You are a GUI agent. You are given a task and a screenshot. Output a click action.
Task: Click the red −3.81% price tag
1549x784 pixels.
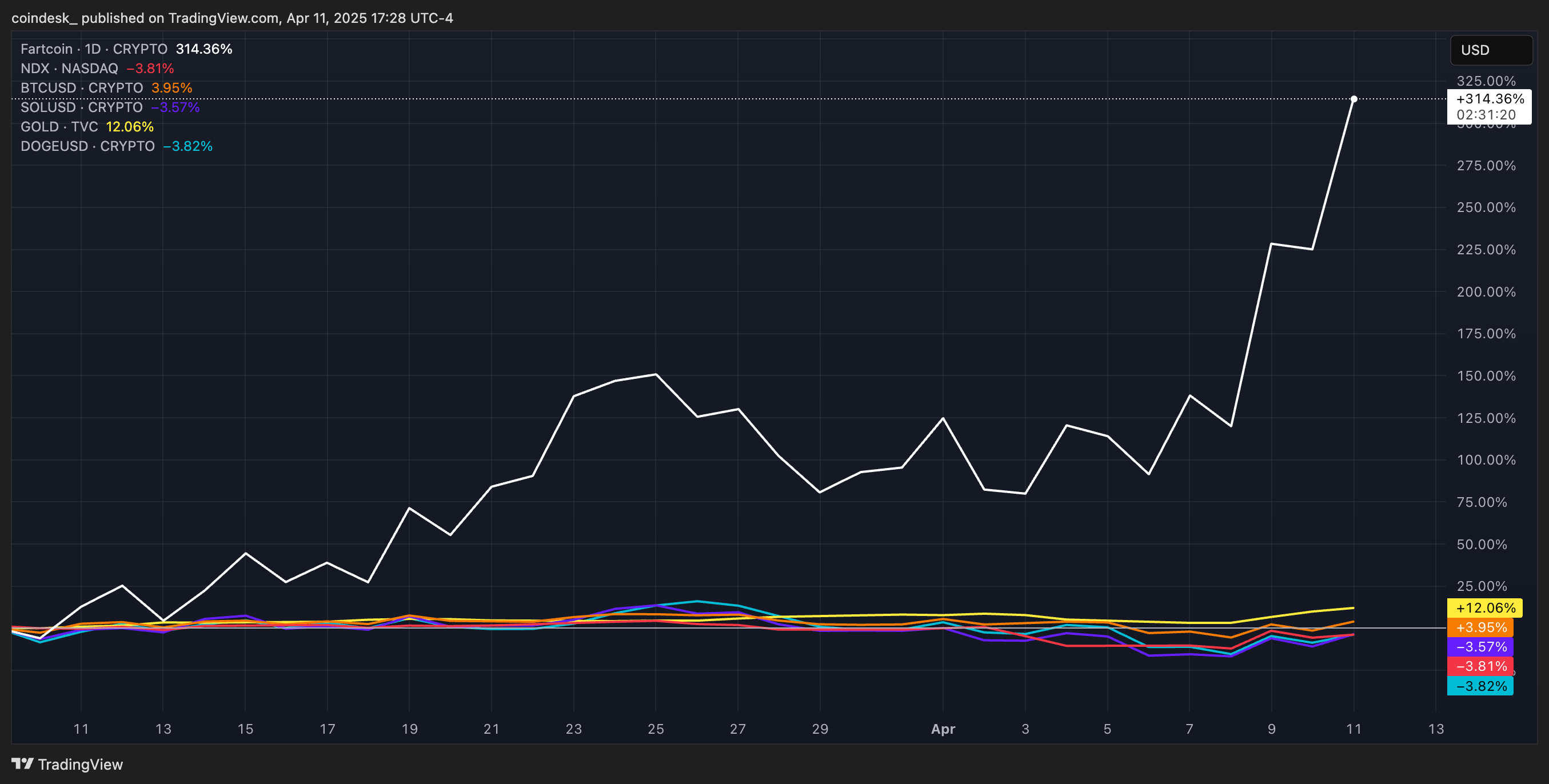click(1480, 666)
